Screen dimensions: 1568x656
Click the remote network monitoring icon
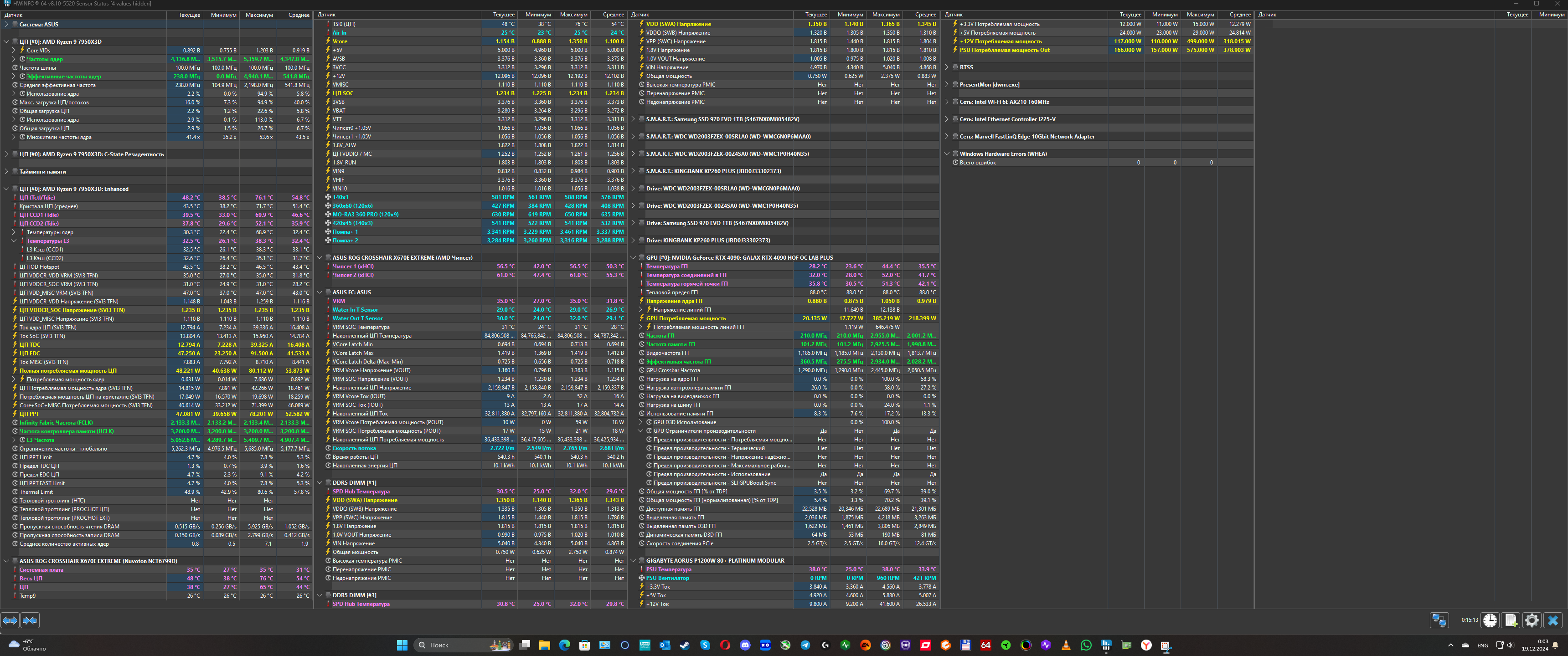[1439, 620]
